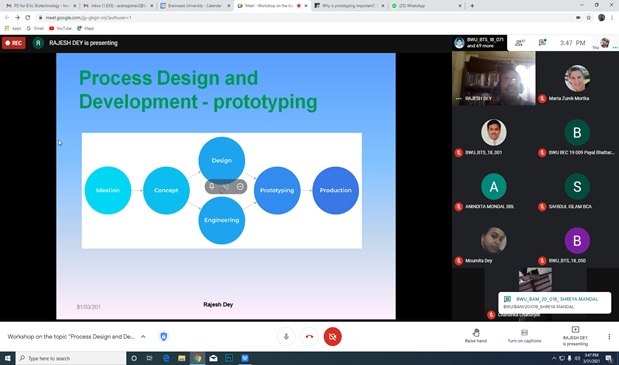Viewport: 619px width, 365px height.
Task: Switch to the PO for B.Sc. Biotechnology tab
Action: 41,6
